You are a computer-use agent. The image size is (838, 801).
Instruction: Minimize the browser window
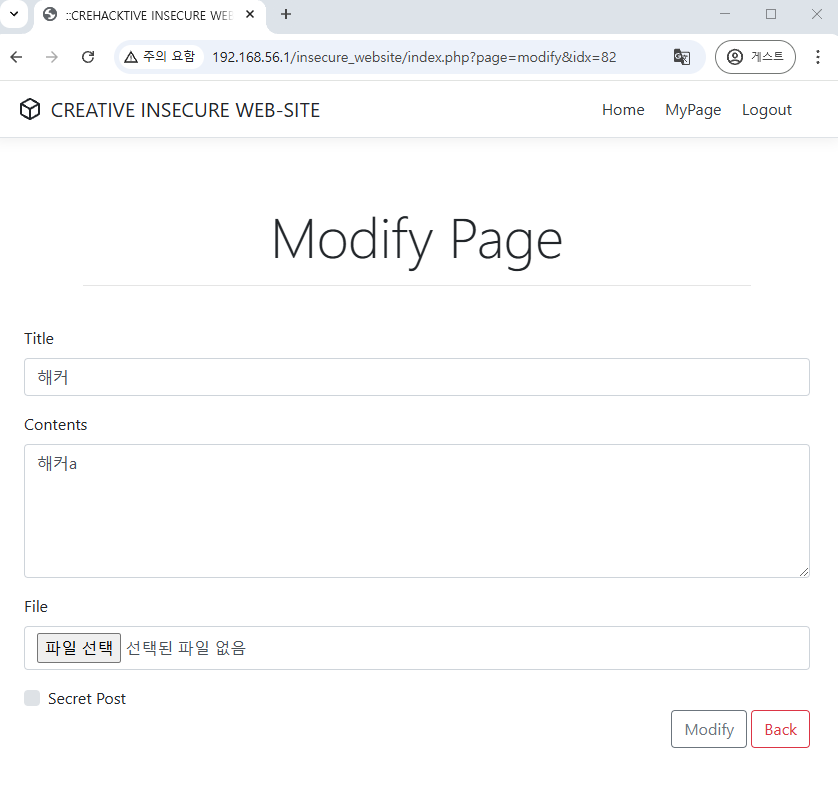click(x=725, y=14)
